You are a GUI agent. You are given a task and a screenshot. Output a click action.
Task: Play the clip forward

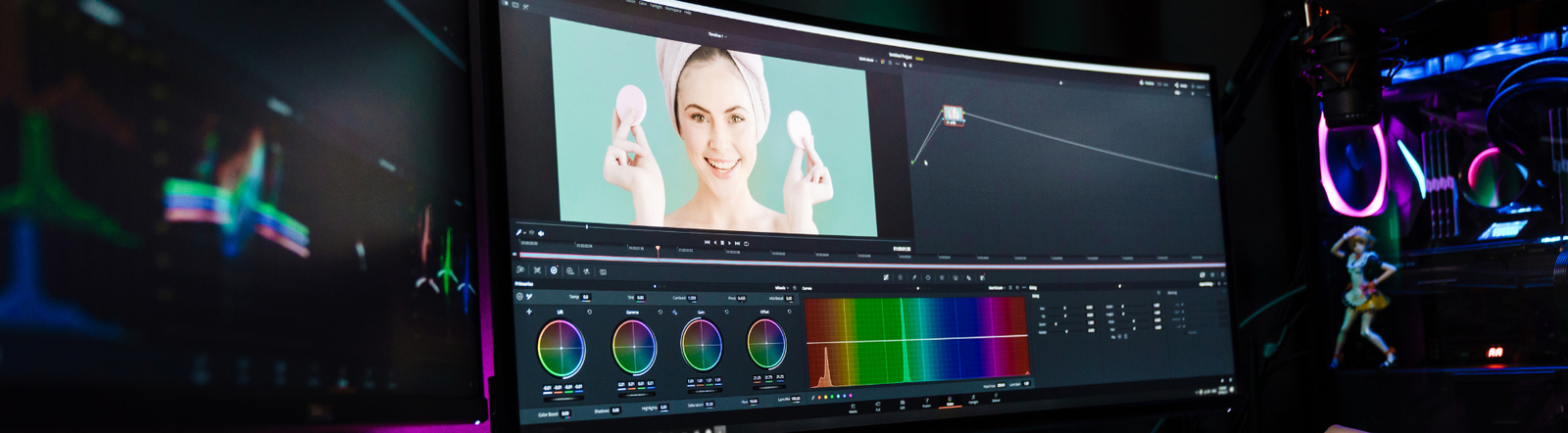[729, 243]
